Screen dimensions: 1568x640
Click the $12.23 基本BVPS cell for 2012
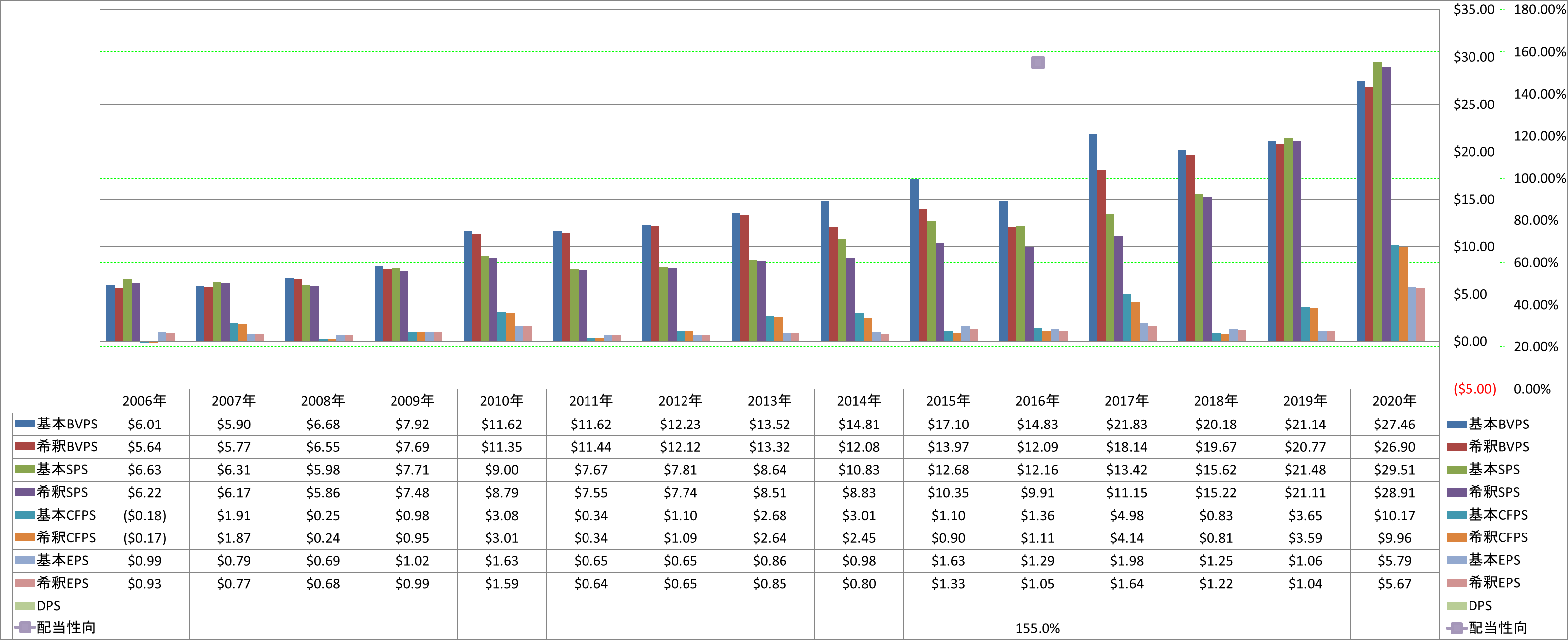click(681, 424)
